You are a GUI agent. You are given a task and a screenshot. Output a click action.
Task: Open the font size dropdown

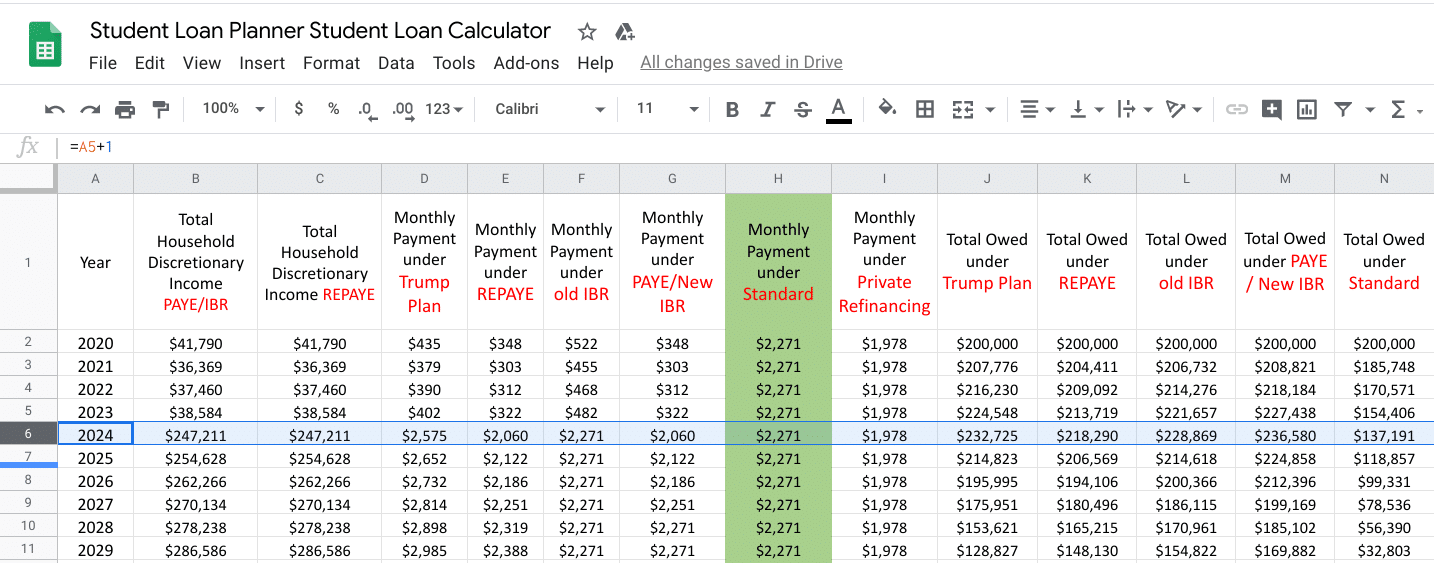click(x=667, y=109)
